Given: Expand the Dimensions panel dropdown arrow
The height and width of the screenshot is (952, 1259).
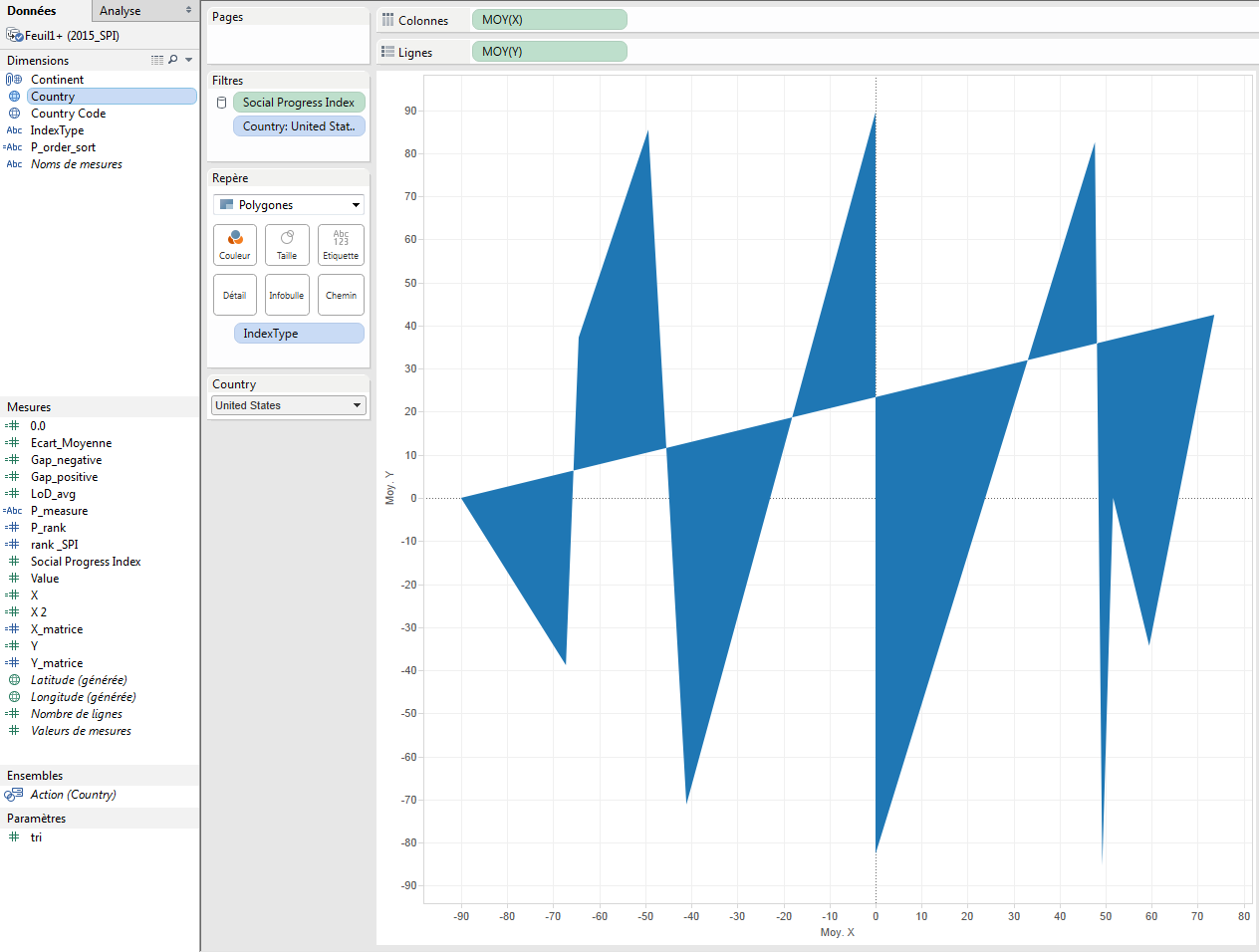Looking at the screenshot, I should [x=186, y=60].
